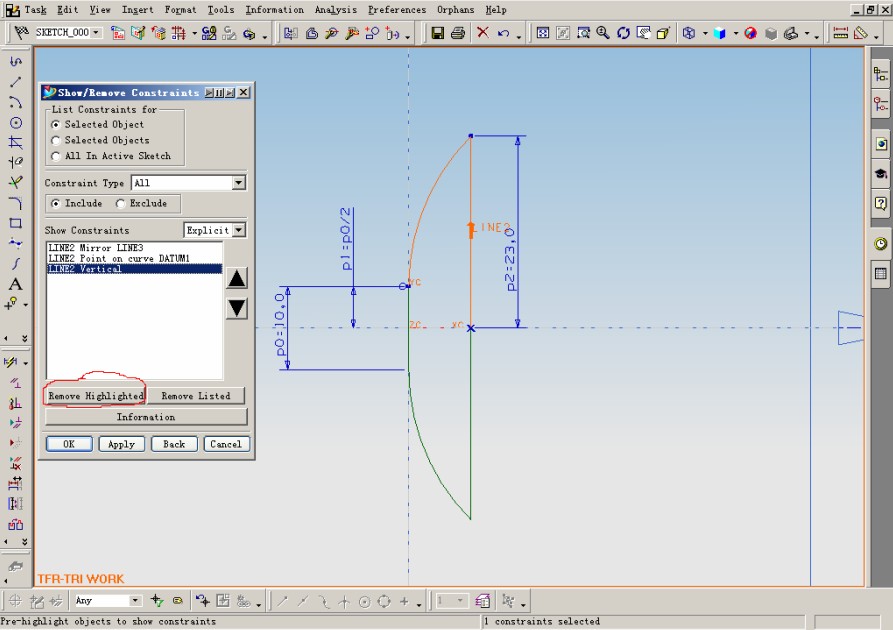
Task: Click the red X Delete icon
Action: tap(483, 33)
